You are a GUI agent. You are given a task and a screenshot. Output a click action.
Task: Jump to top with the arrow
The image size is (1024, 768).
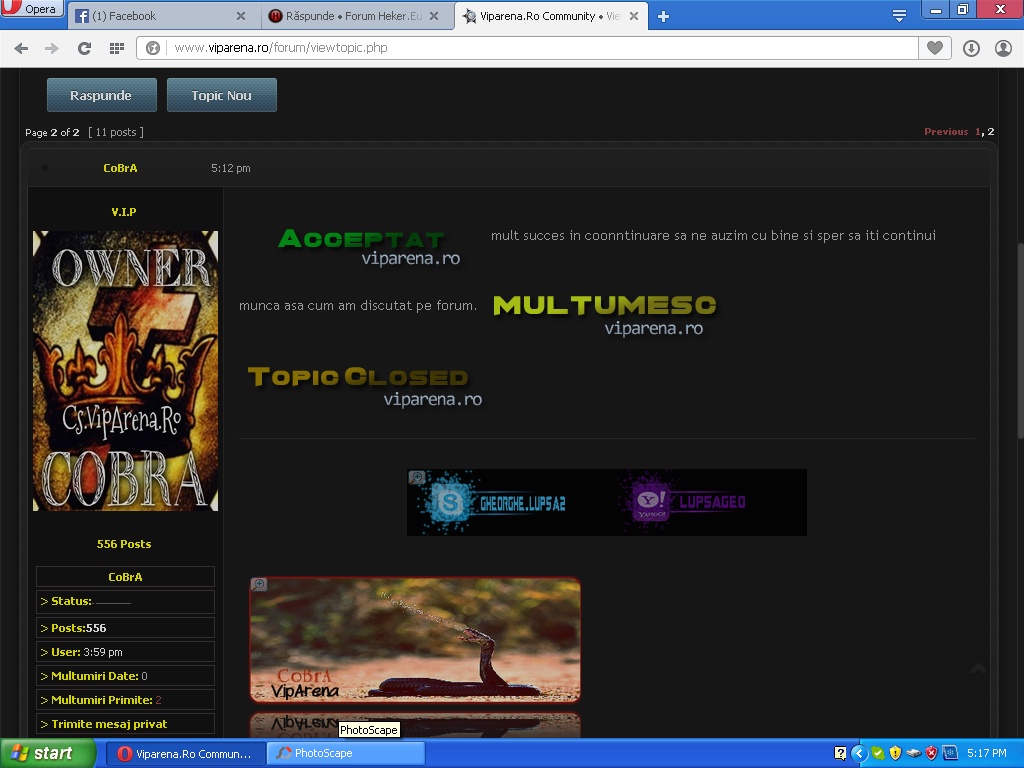click(978, 669)
